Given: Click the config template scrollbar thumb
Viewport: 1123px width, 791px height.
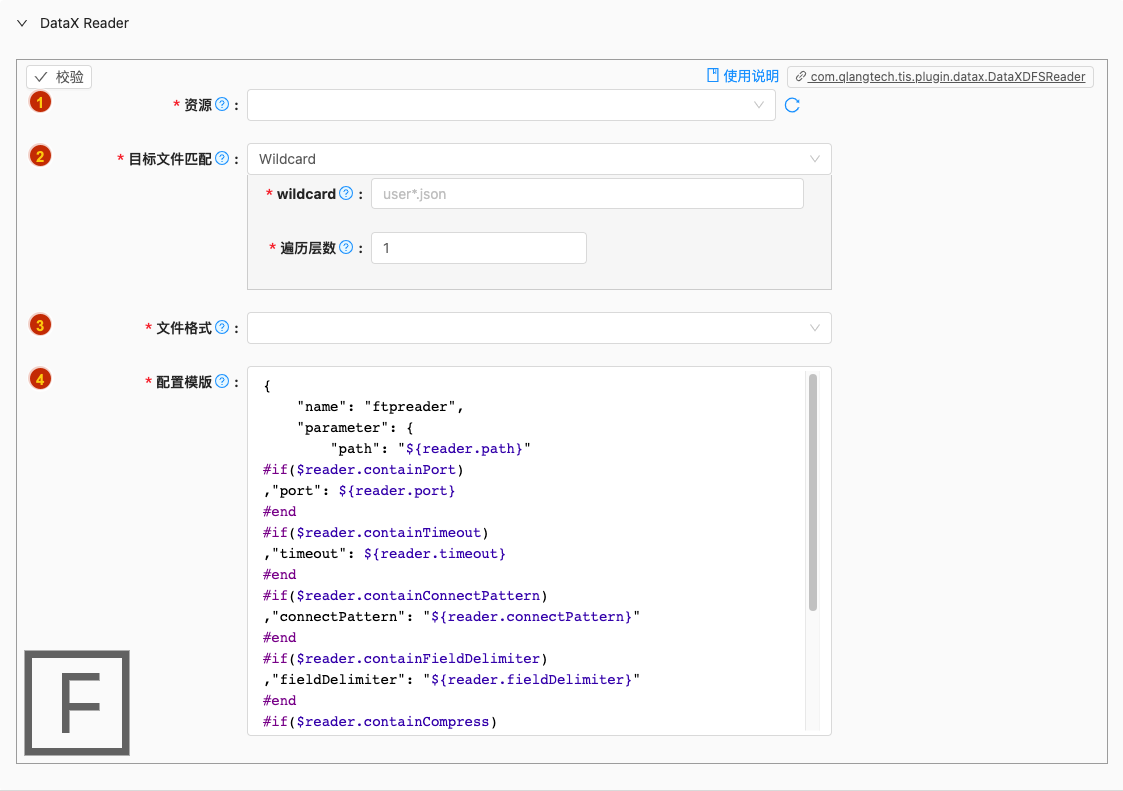Looking at the screenshot, I should [813, 492].
